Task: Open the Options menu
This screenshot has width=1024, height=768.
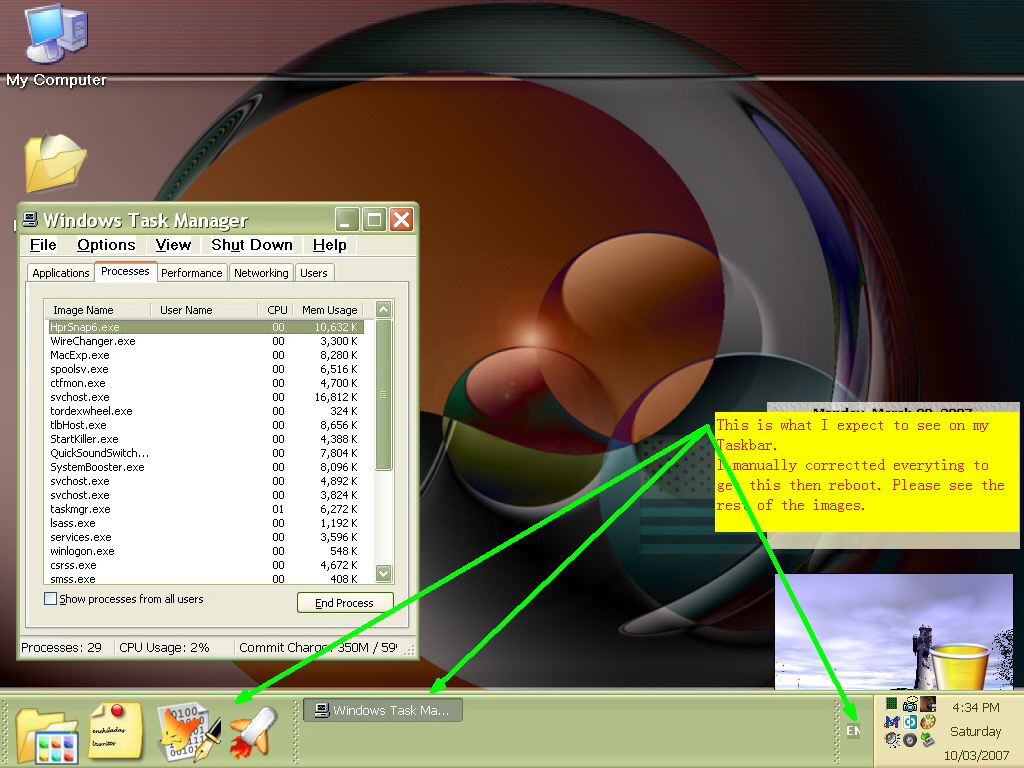Action: [106, 245]
